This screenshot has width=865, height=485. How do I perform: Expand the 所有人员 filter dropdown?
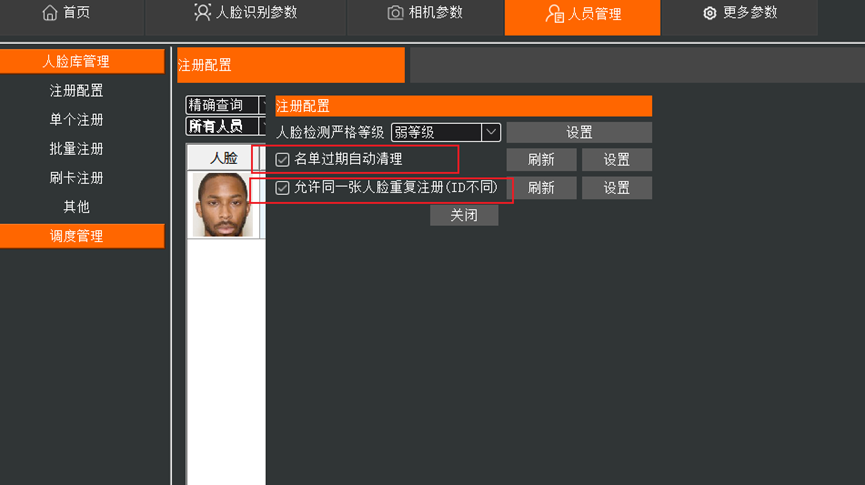click(x=226, y=126)
